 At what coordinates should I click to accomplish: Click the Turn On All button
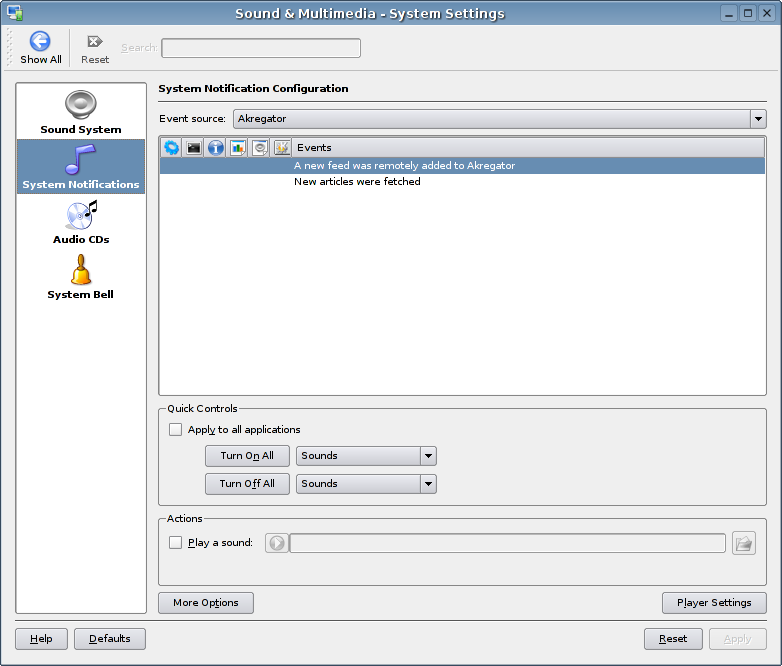pos(247,456)
